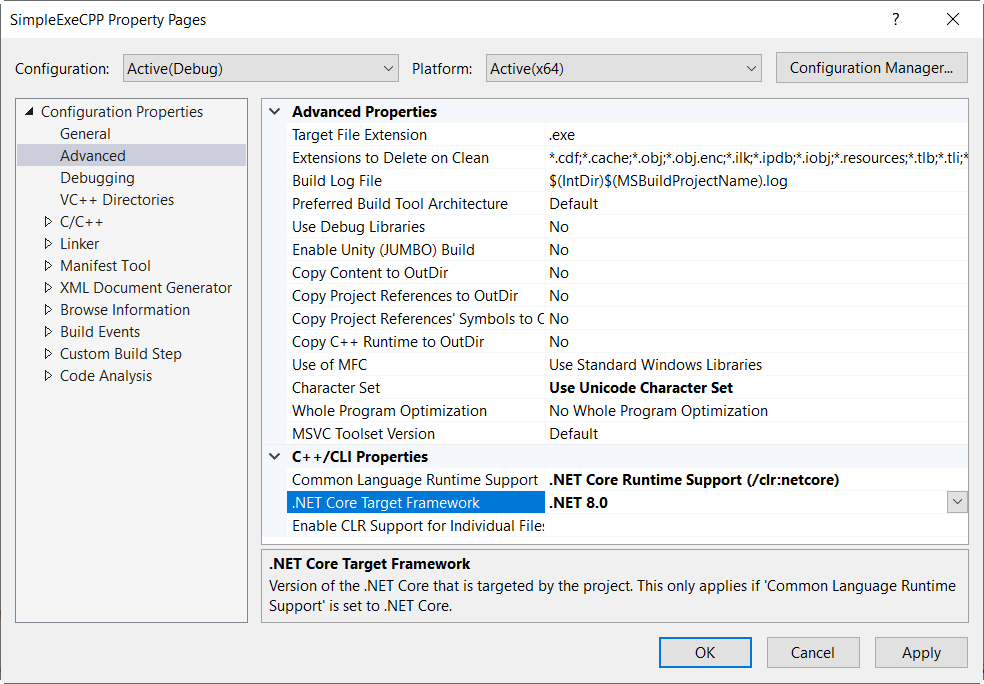Image resolution: width=984 pixels, height=684 pixels.
Task: Select VC++ Directories in the tree
Action: [x=116, y=200]
